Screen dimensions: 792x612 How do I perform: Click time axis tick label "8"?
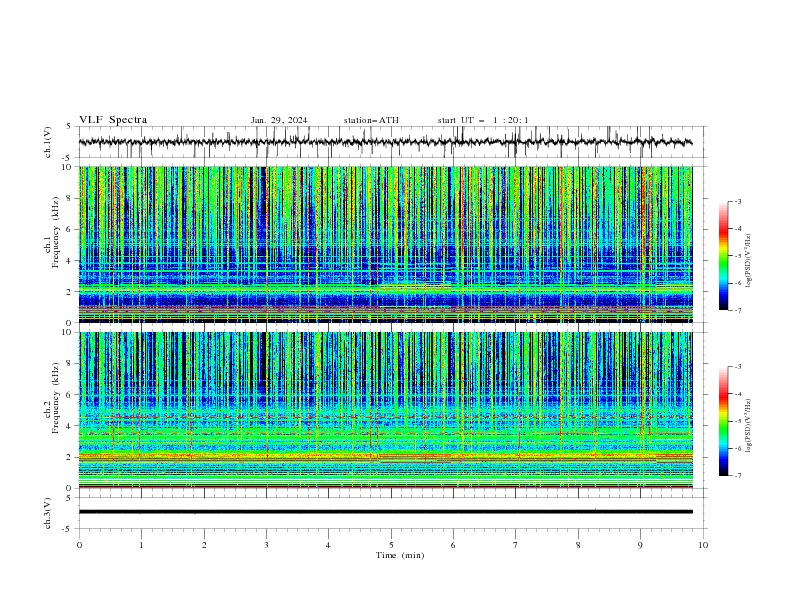pyautogui.click(x=578, y=545)
